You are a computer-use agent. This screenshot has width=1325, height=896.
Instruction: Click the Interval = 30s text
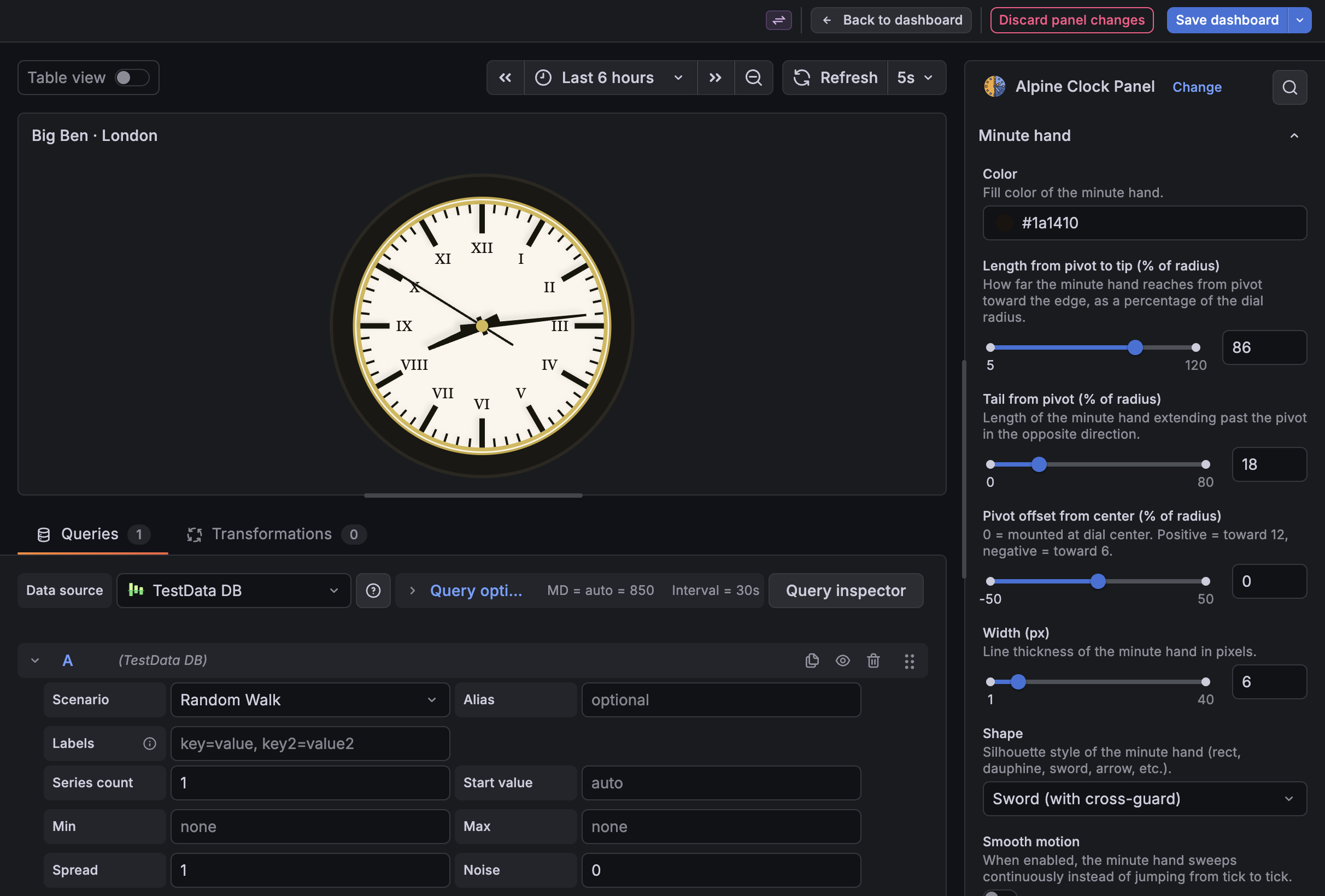point(716,591)
